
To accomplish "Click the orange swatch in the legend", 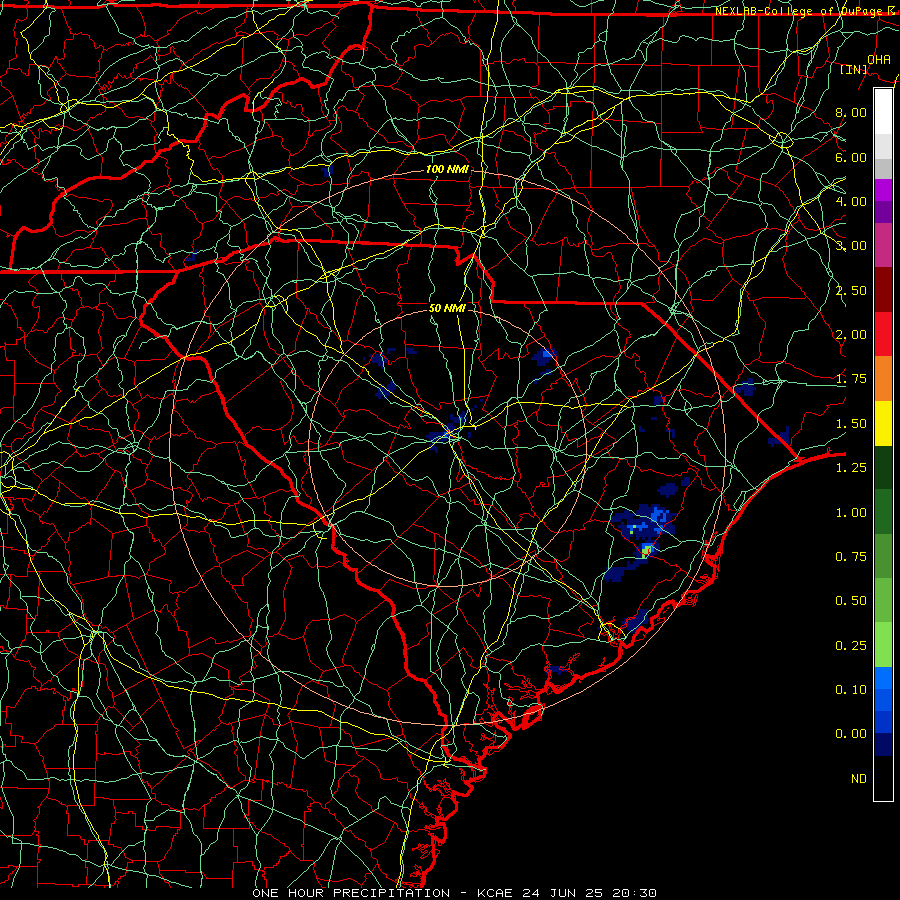I will click(x=883, y=378).
